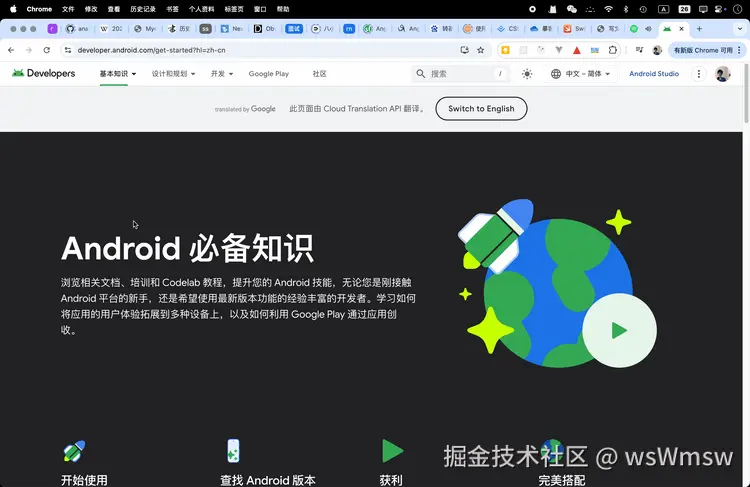Click the profile avatar on Developers site
This screenshot has width=750, height=487.
click(722, 74)
